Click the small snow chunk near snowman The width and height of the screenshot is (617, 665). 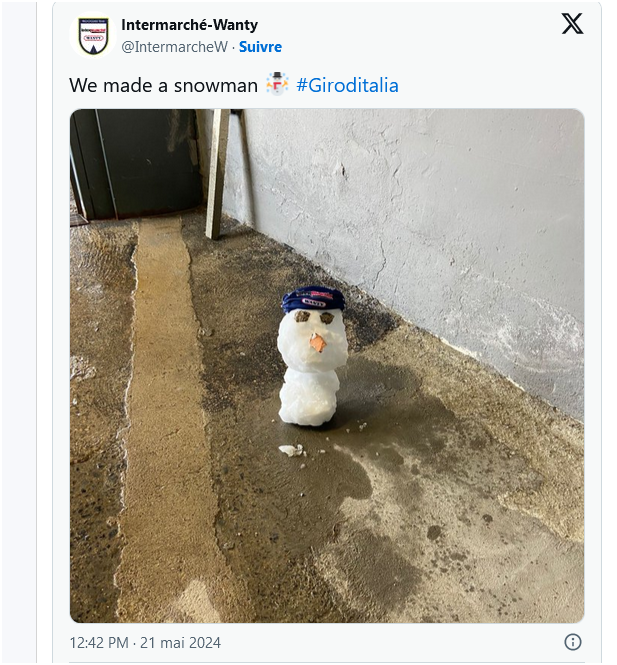[290, 450]
